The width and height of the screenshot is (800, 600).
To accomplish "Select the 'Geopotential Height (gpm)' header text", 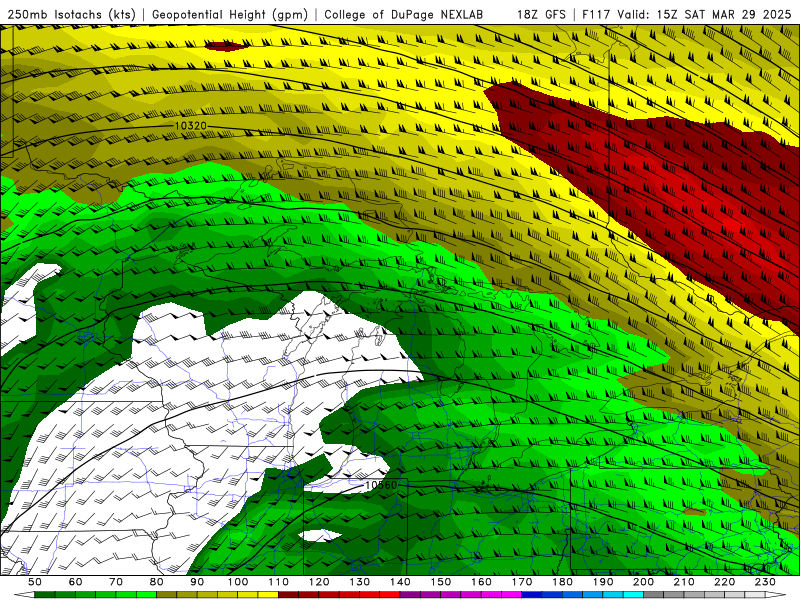I will coord(230,15).
